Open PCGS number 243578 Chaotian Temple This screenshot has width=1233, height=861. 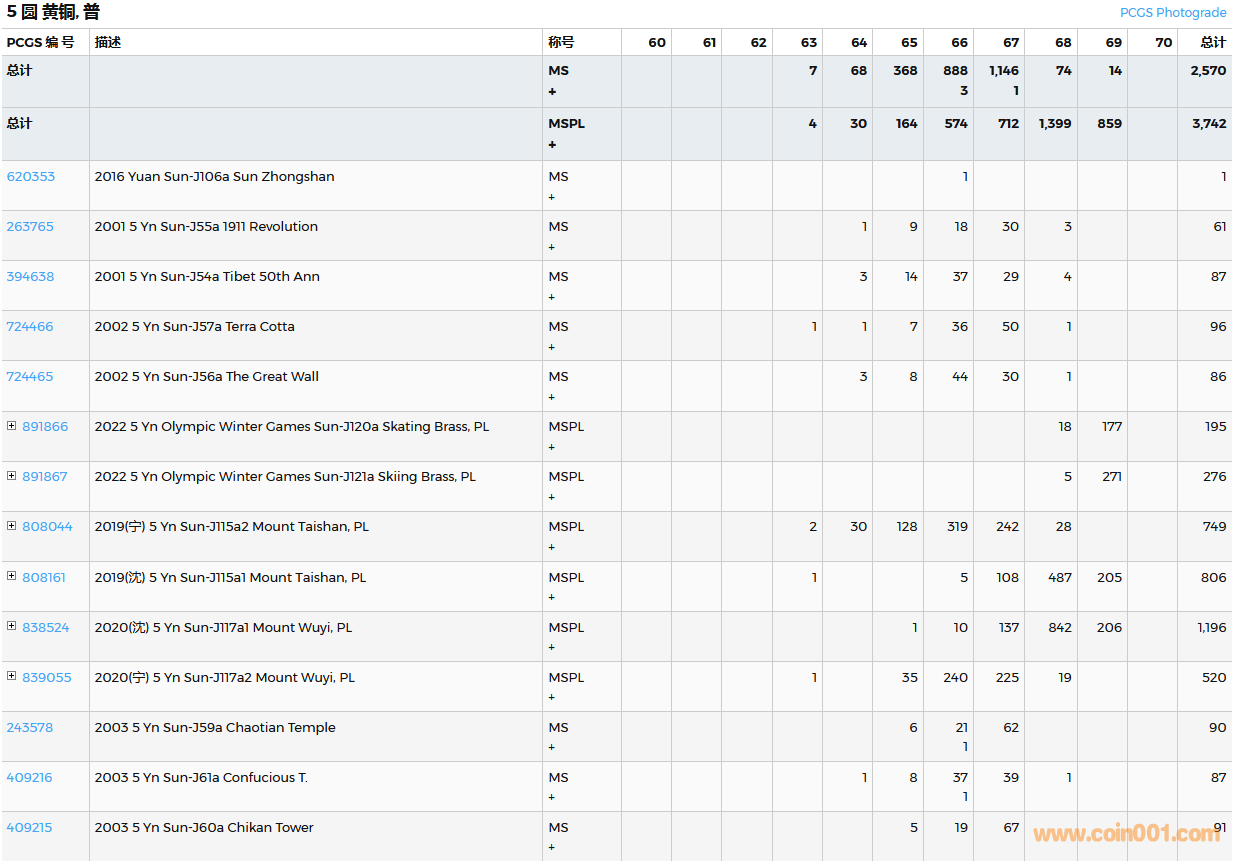(30, 728)
